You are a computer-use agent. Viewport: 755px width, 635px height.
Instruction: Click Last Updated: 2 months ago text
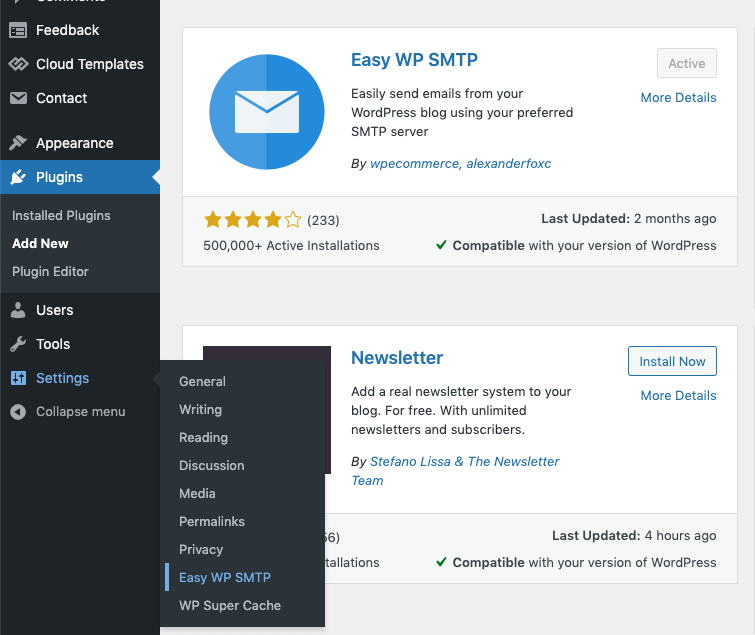(628, 219)
